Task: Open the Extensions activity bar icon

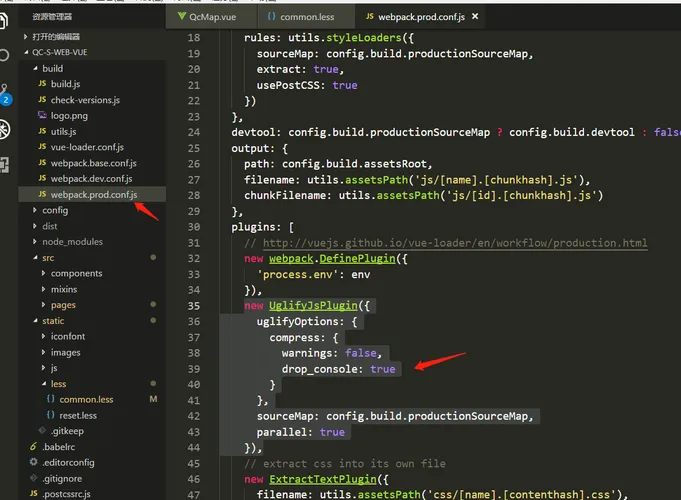Action: coord(4,165)
